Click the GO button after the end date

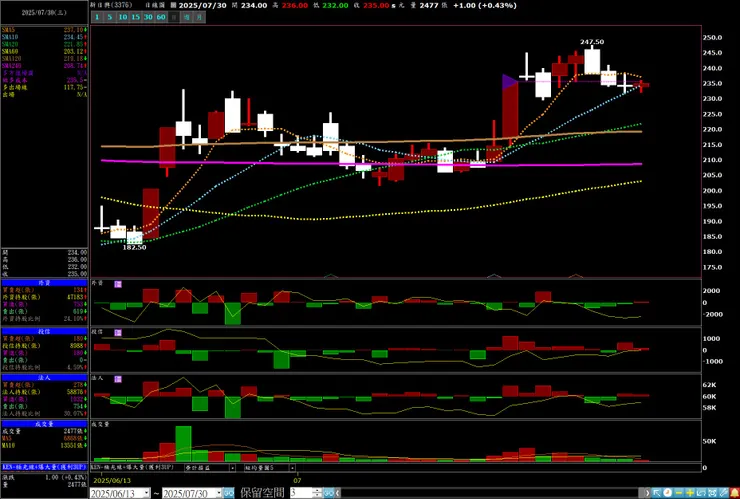(x=228, y=493)
